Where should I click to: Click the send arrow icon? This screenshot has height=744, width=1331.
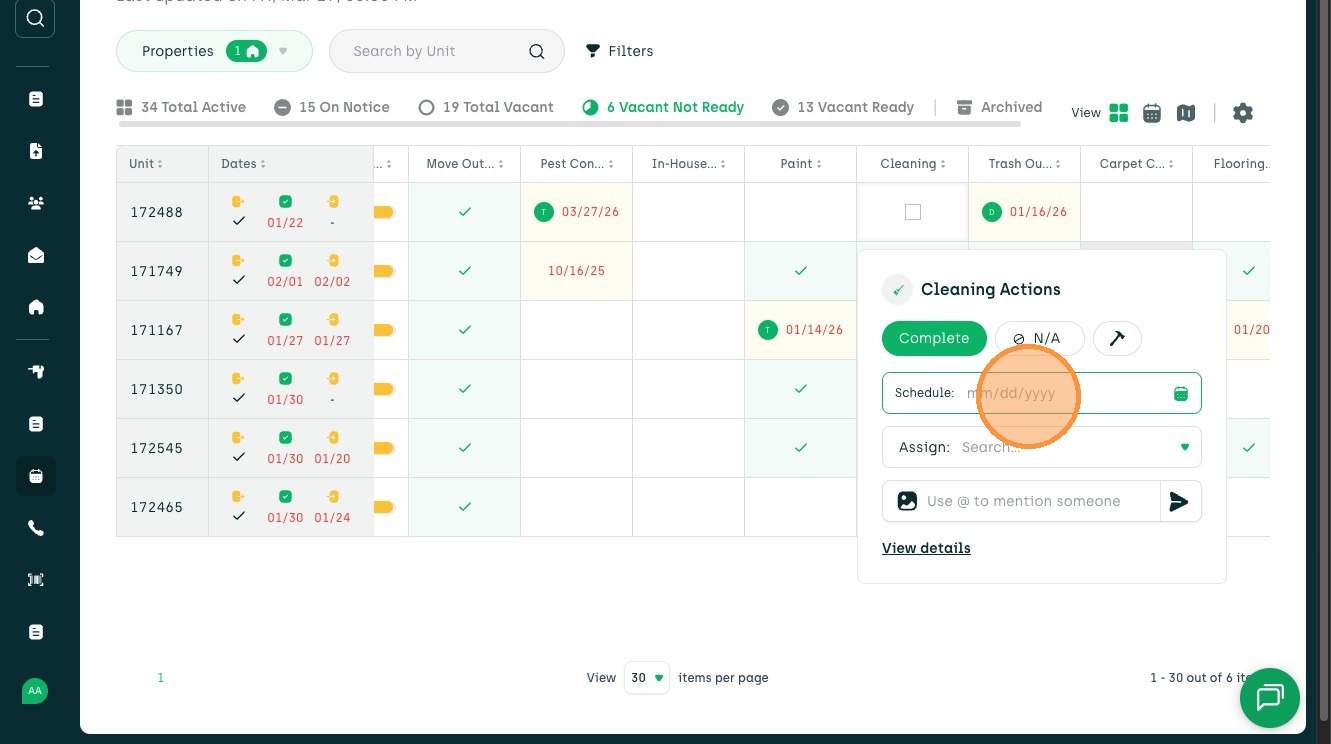(1180, 501)
